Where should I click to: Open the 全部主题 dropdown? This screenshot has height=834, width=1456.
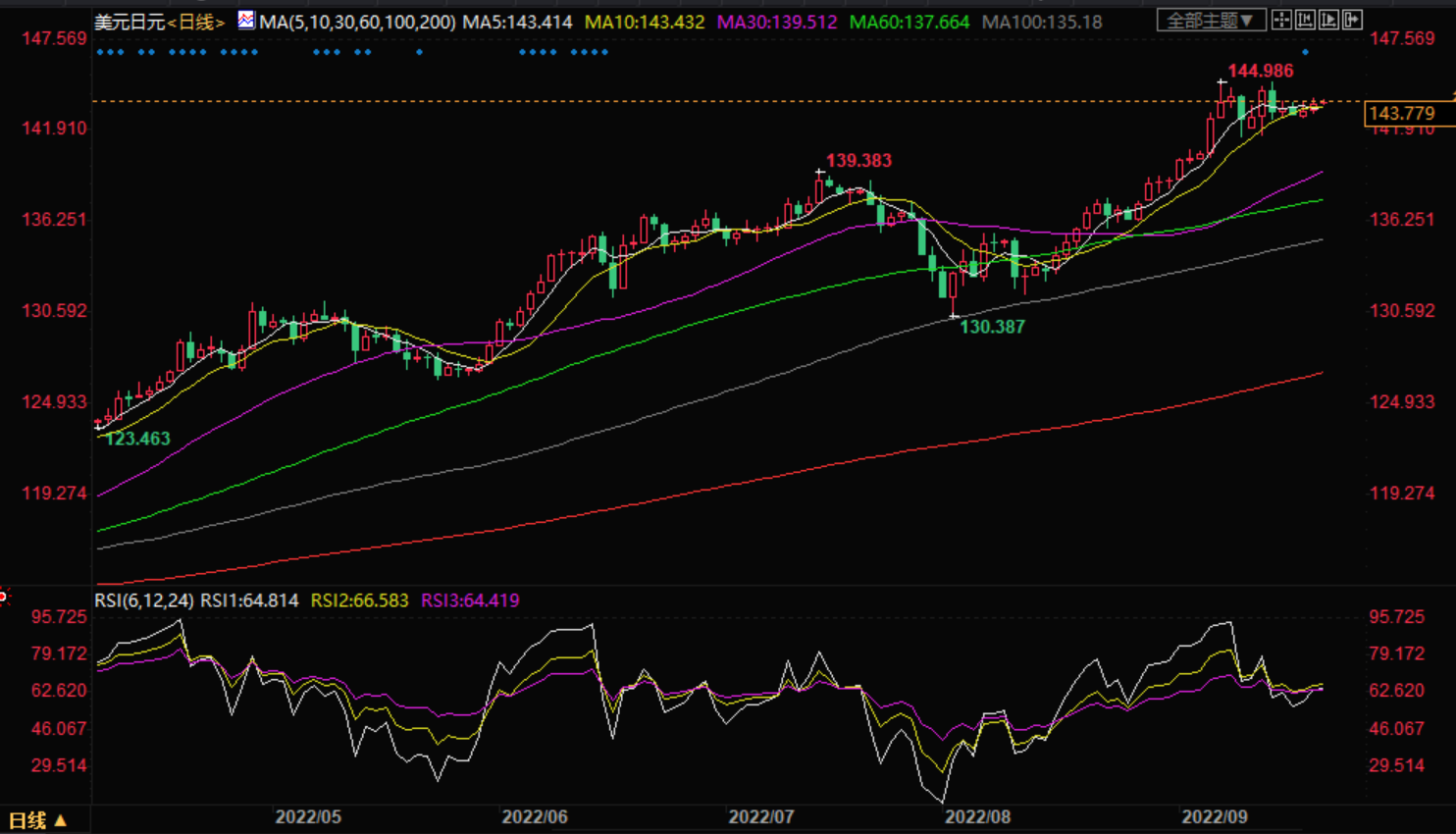pos(1211,20)
